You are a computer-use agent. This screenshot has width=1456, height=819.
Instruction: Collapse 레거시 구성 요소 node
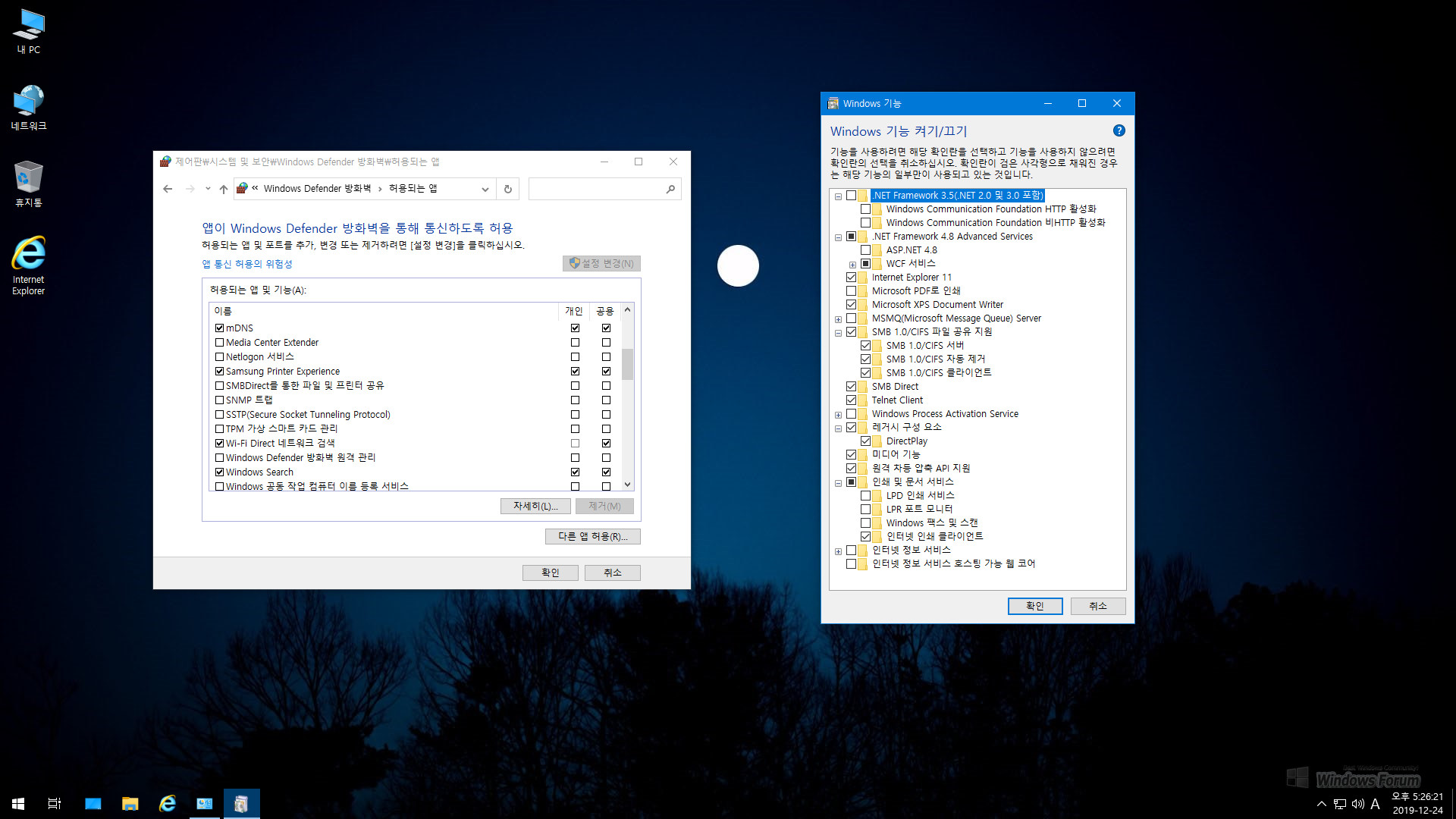pos(838,428)
